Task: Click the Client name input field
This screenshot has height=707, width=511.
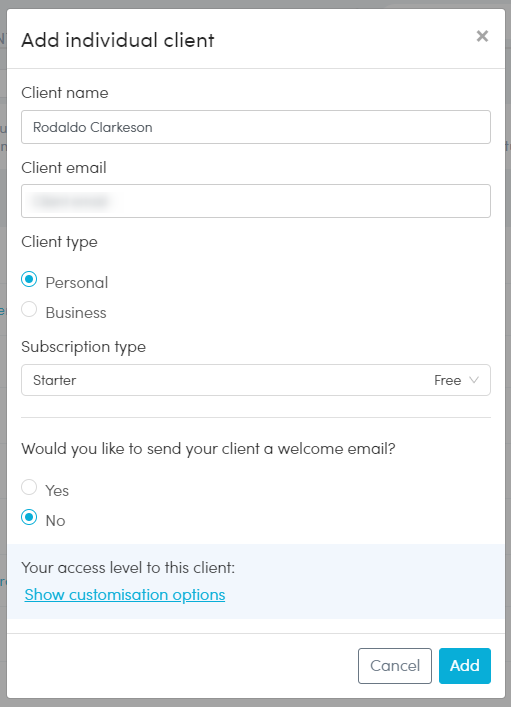Action: [256, 127]
